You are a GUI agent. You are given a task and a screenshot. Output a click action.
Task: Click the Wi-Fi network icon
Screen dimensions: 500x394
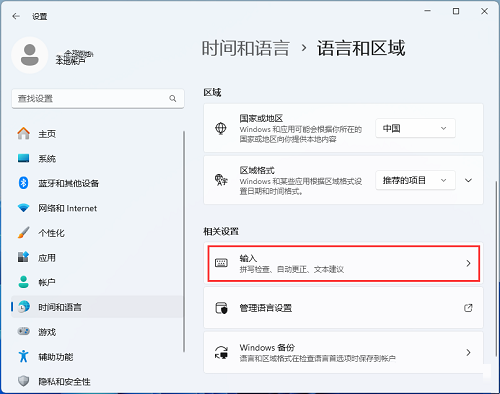click(23, 208)
